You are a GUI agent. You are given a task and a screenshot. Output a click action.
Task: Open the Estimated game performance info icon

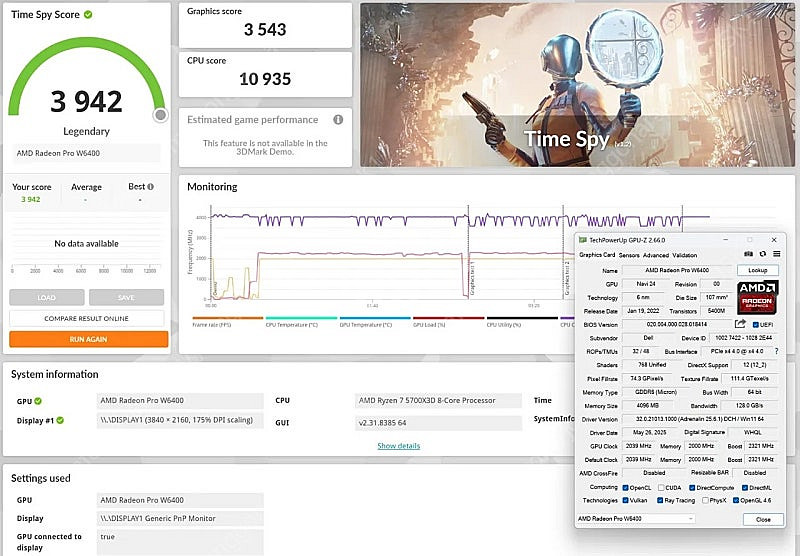(x=338, y=120)
